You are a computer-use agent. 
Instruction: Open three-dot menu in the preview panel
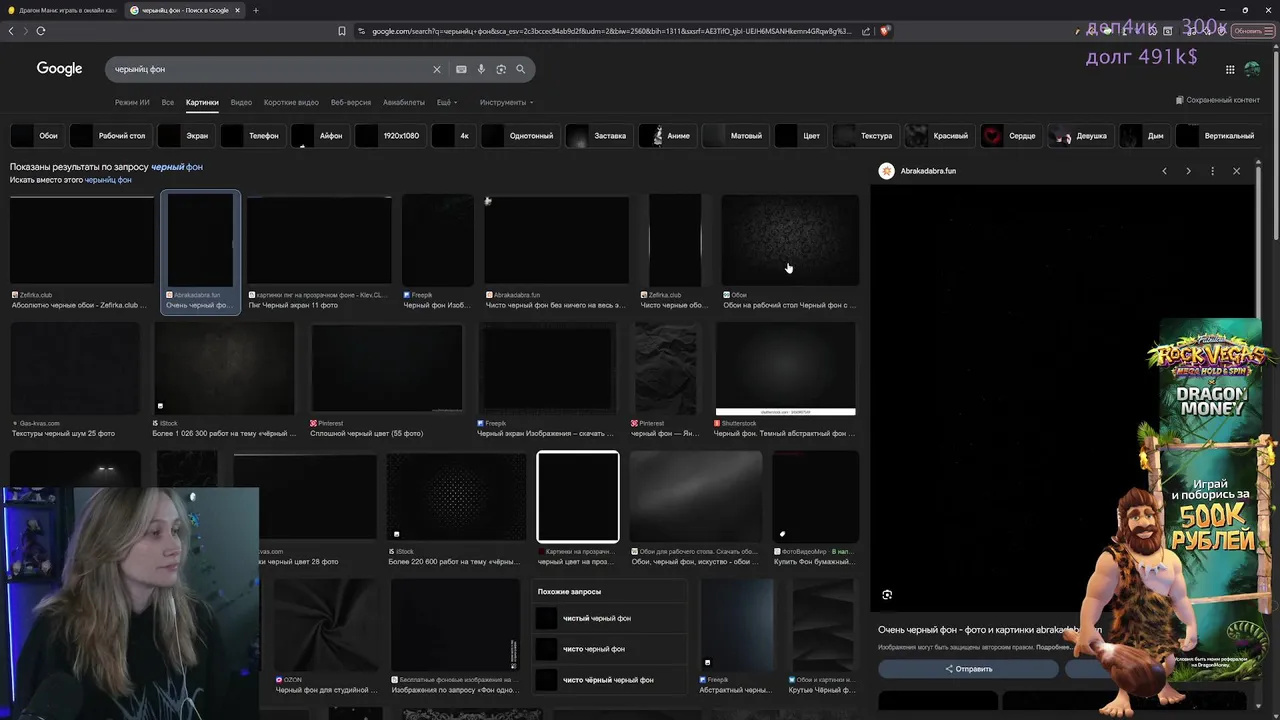[1212, 171]
